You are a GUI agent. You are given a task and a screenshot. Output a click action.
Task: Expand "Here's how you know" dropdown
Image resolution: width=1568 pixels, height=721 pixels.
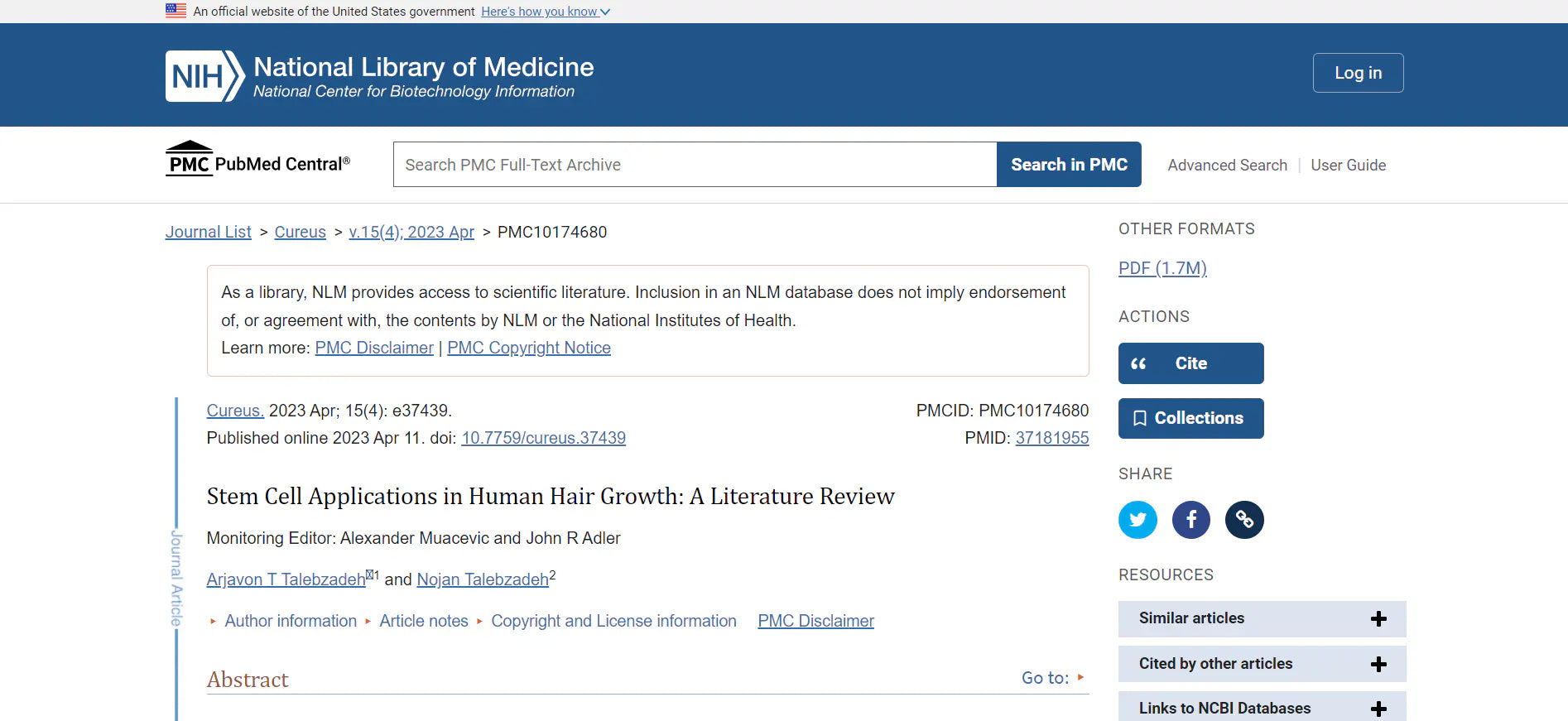[546, 12]
